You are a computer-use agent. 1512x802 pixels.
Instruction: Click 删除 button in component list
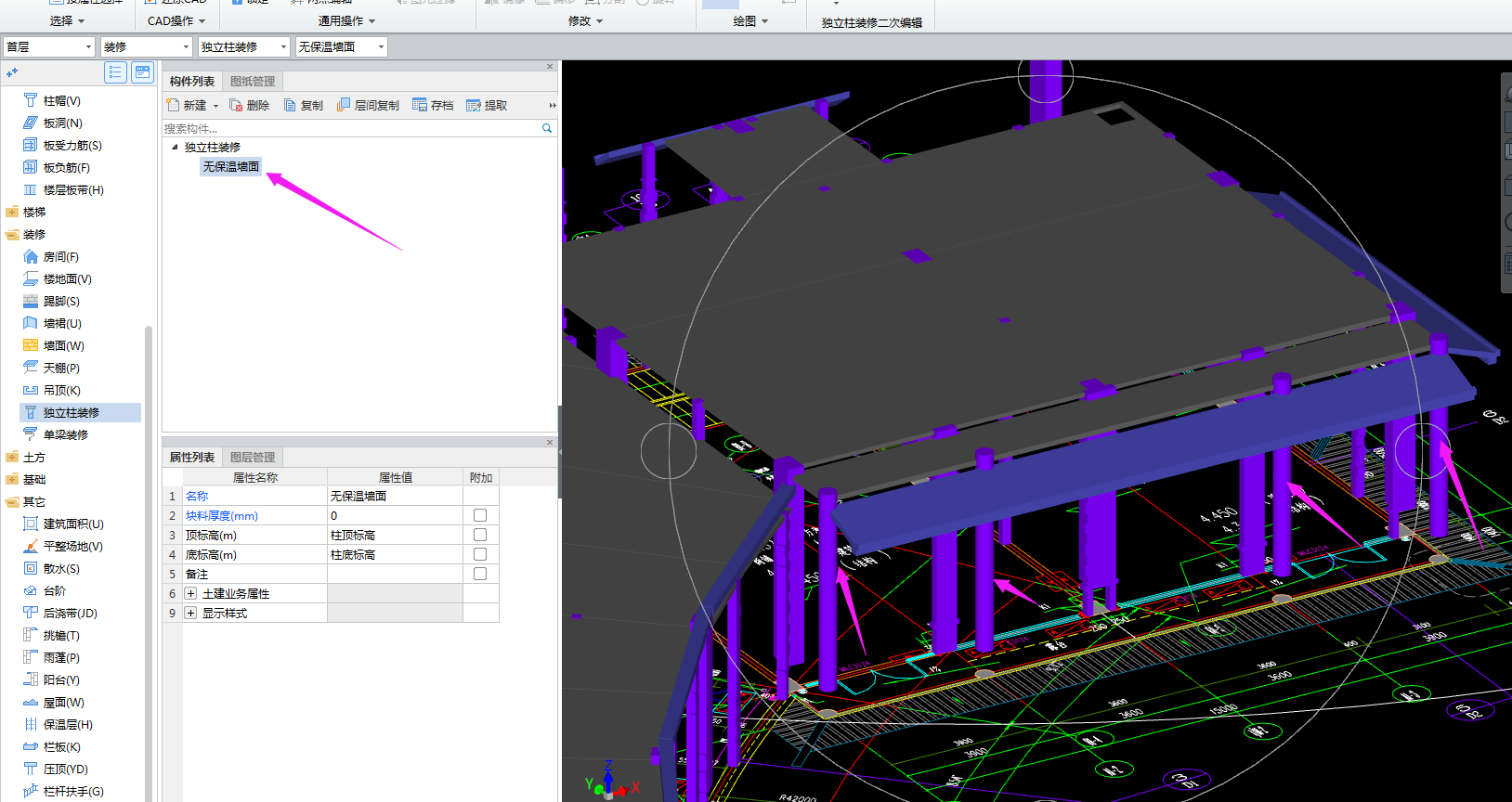250,105
